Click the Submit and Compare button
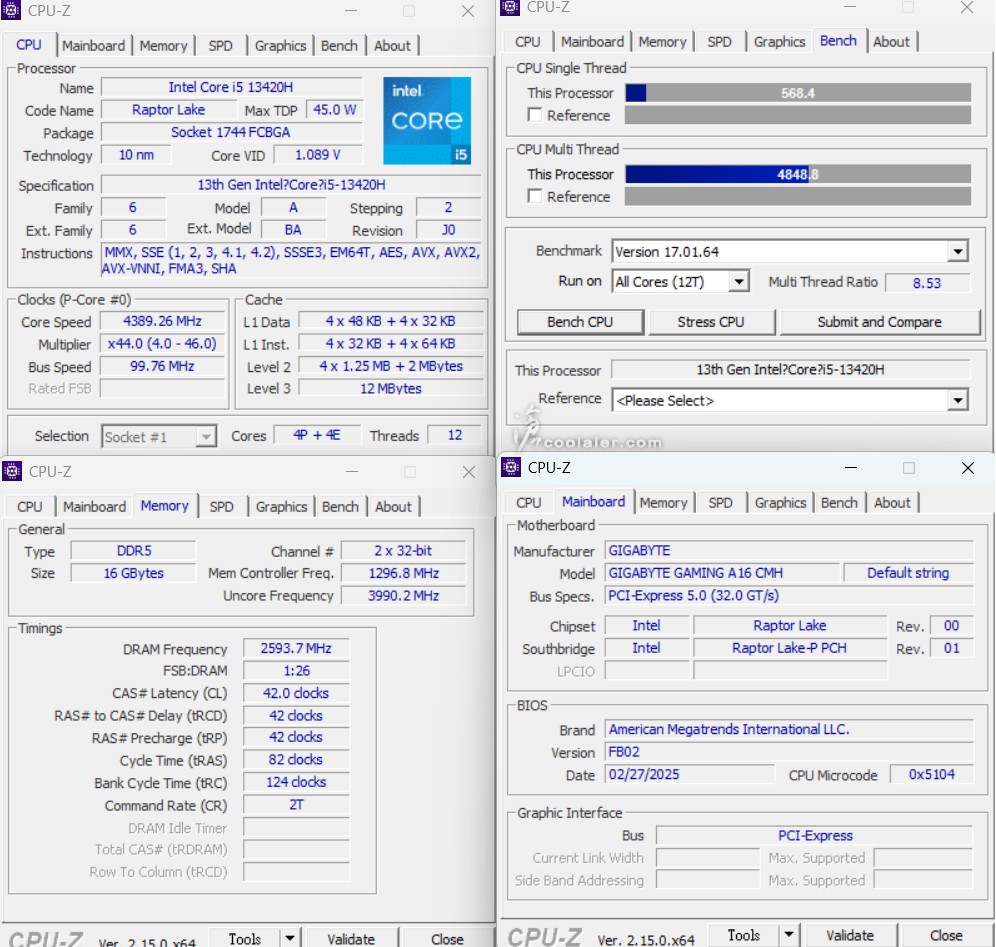Screen dimensions: 996x947 (x=880, y=322)
